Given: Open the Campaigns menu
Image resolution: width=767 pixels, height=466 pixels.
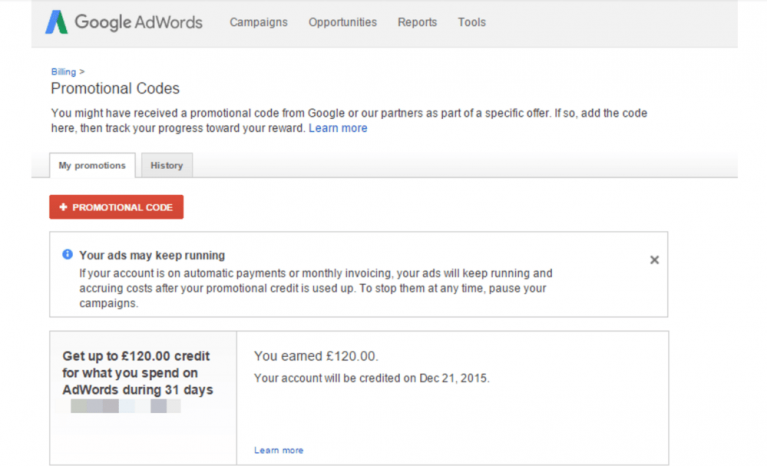Looking at the screenshot, I should (x=258, y=22).
